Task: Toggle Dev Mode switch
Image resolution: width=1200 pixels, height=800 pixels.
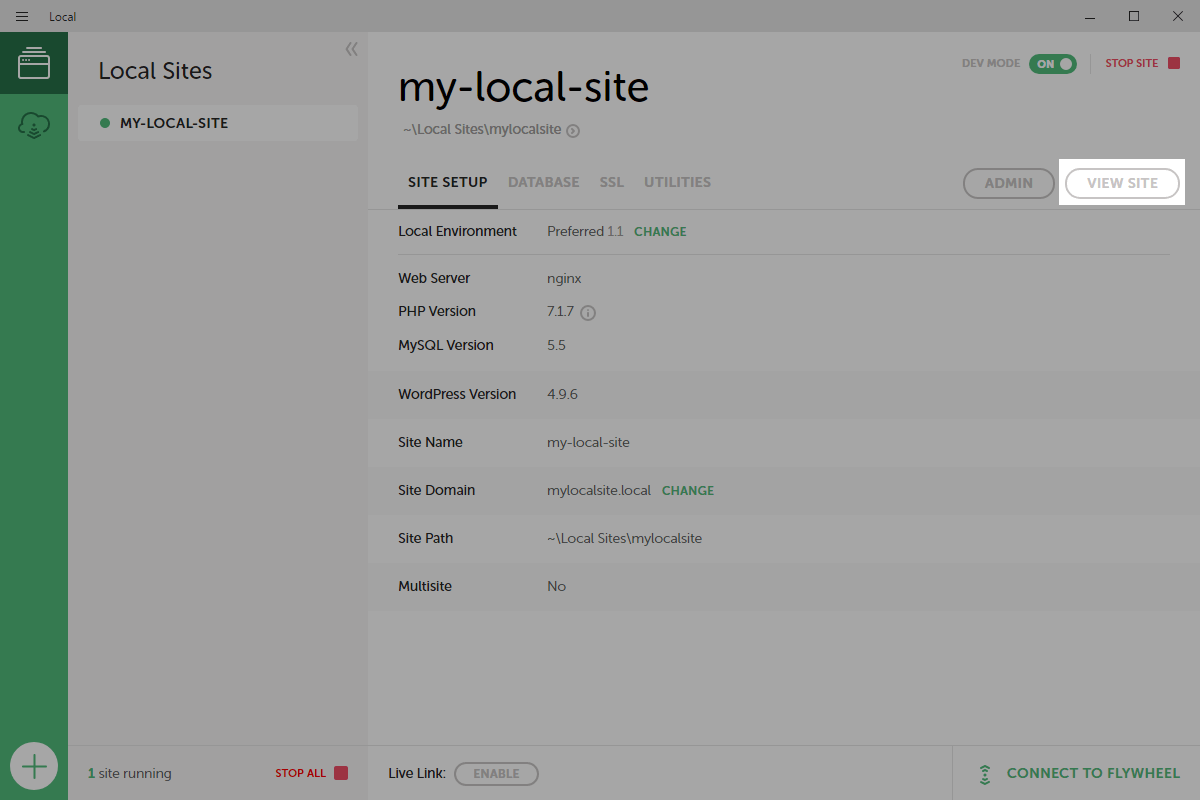Action: pyautogui.click(x=1053, y=63)
